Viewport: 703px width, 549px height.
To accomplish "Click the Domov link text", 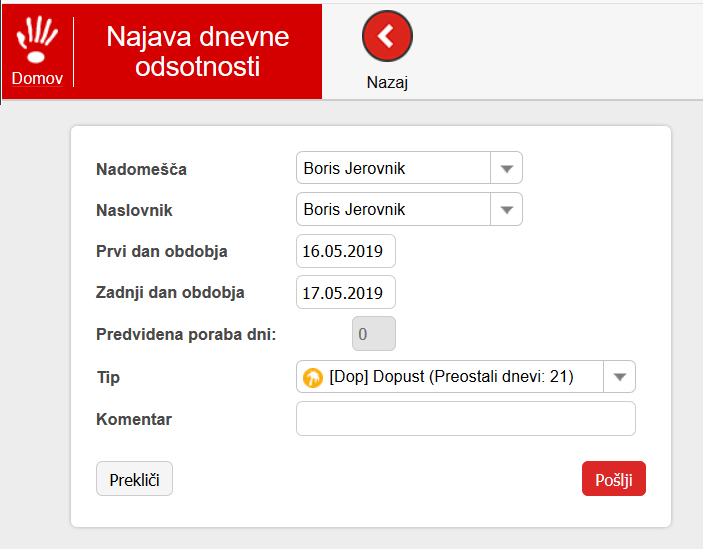I will 37,78.
